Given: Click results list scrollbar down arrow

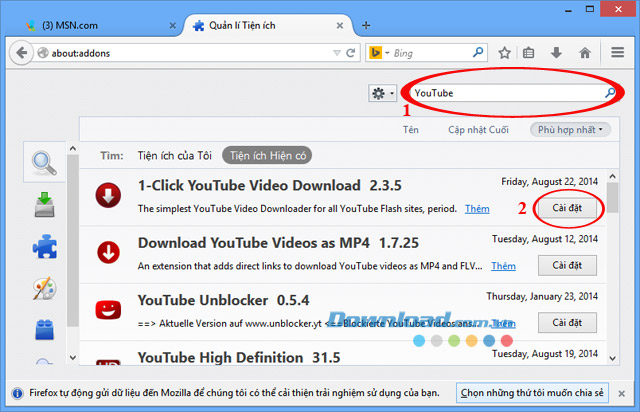Looking at the screenshot, I should pos(612,359).
